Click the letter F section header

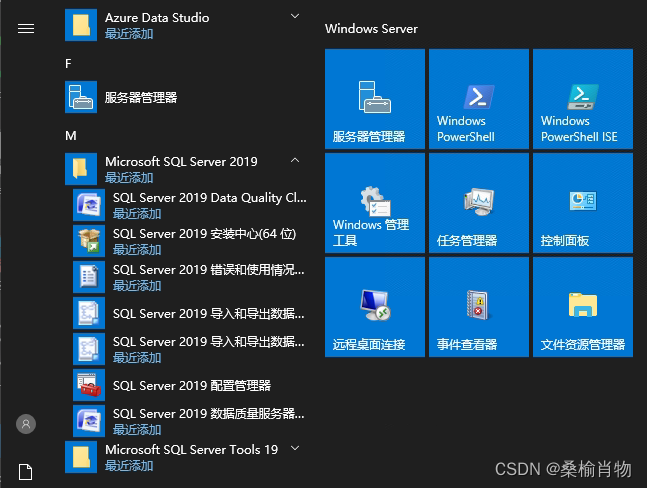click(x=68, y=64)
